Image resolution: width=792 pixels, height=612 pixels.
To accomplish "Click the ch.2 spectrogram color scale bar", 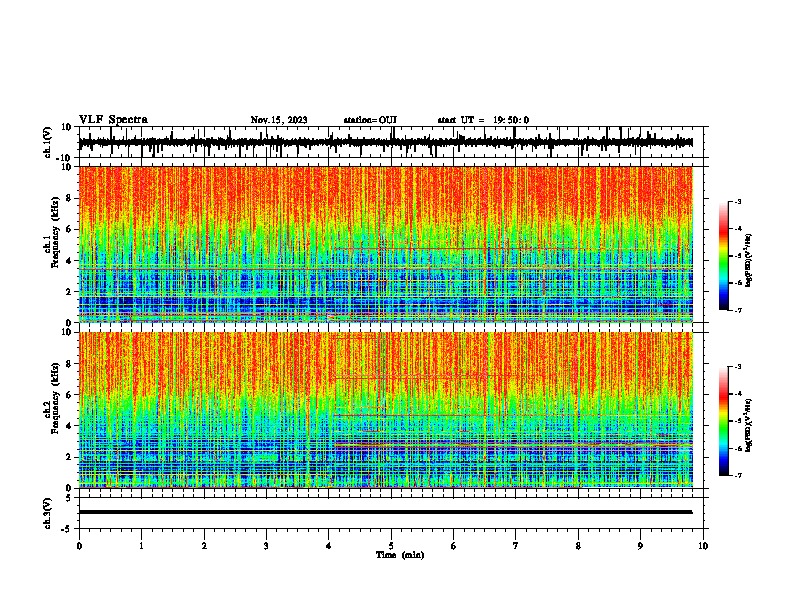I will point(724,421).
